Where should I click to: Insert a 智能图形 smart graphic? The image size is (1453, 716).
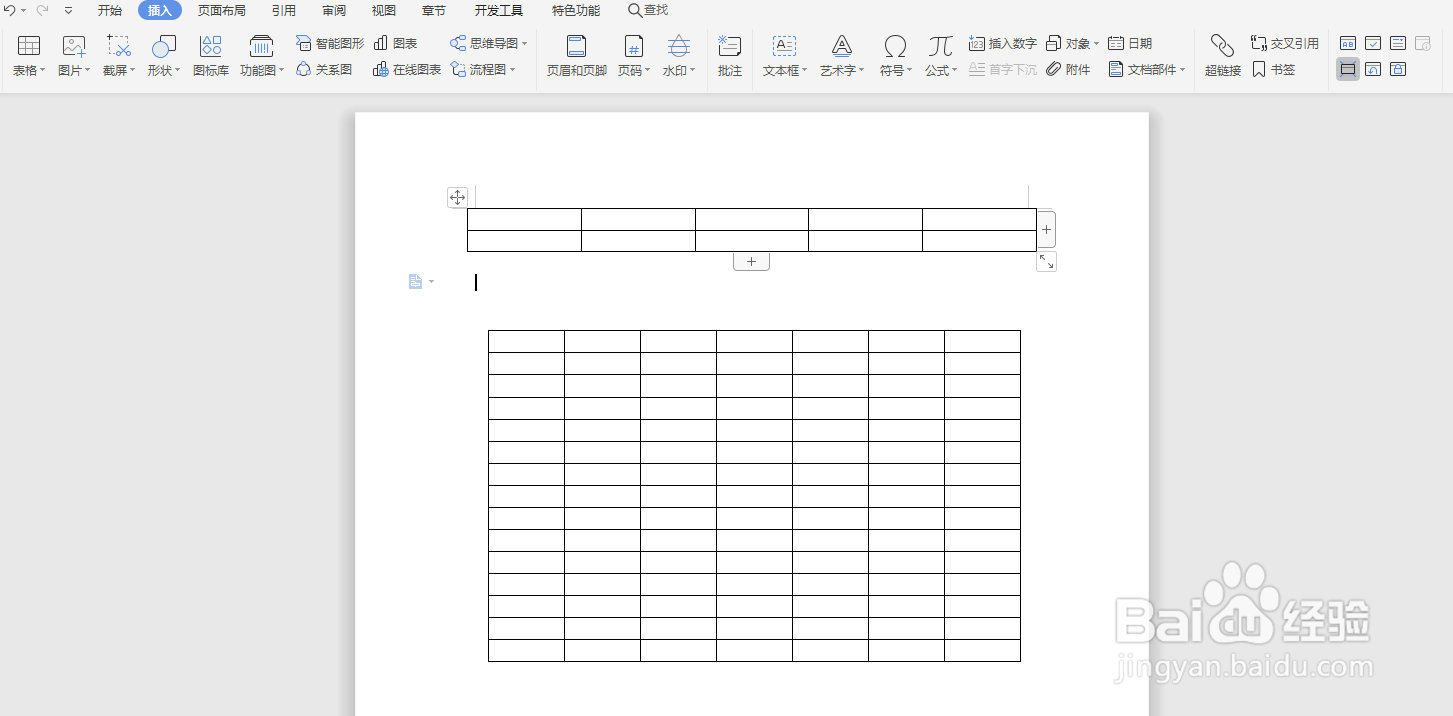coord(330,44)
